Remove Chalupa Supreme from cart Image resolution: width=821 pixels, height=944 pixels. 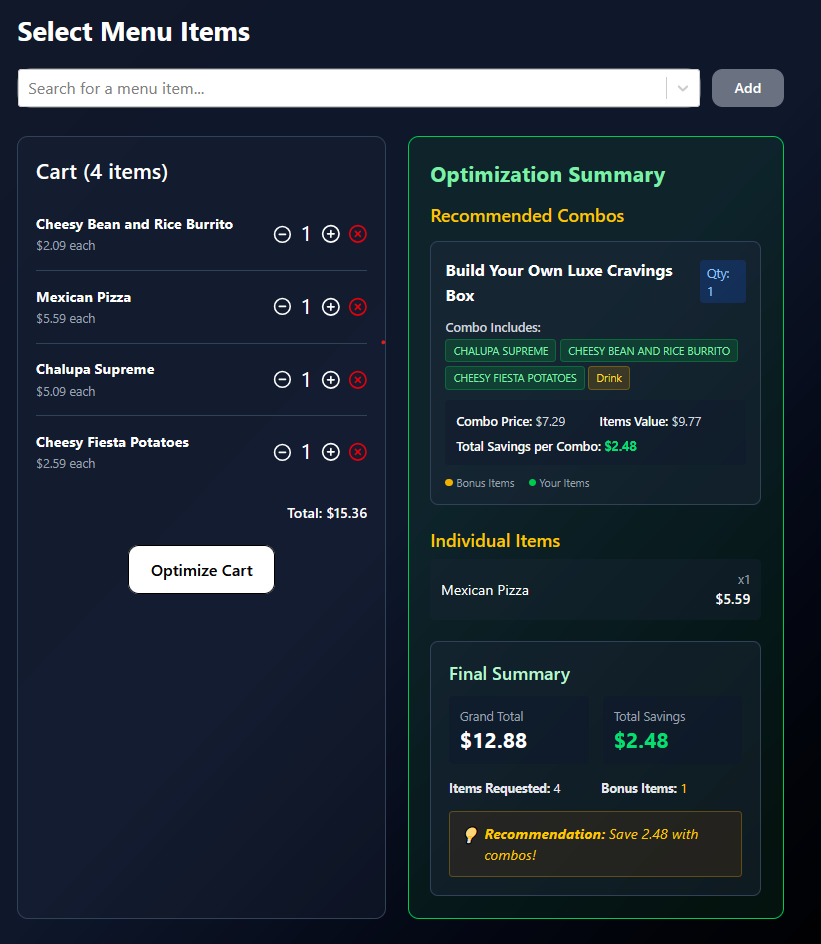tap(358, 380)
